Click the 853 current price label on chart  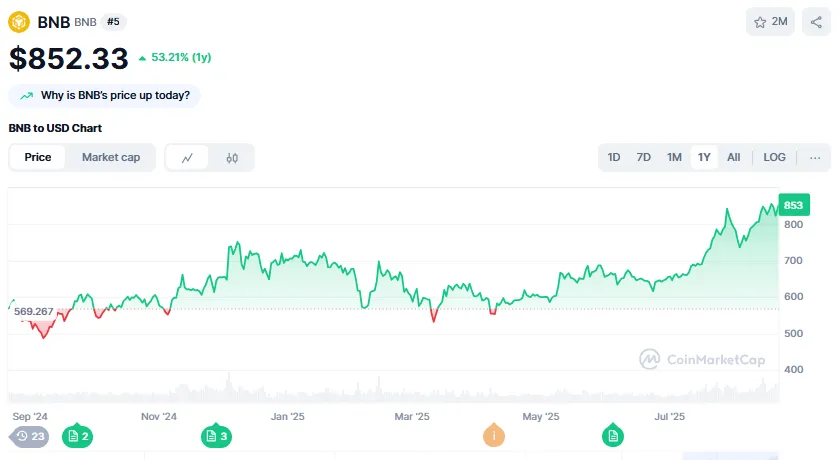tap(793, 205)
